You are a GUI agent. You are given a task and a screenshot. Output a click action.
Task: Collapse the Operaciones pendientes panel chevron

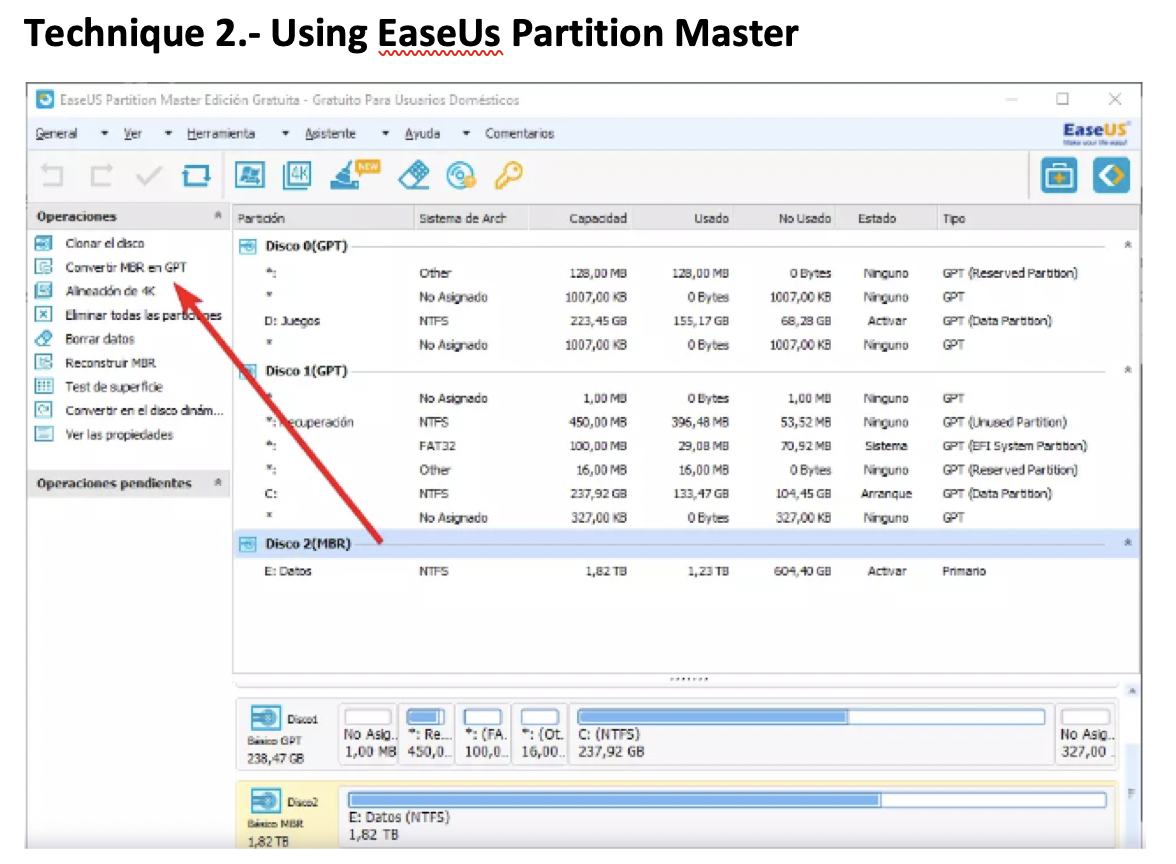point(218,482)
